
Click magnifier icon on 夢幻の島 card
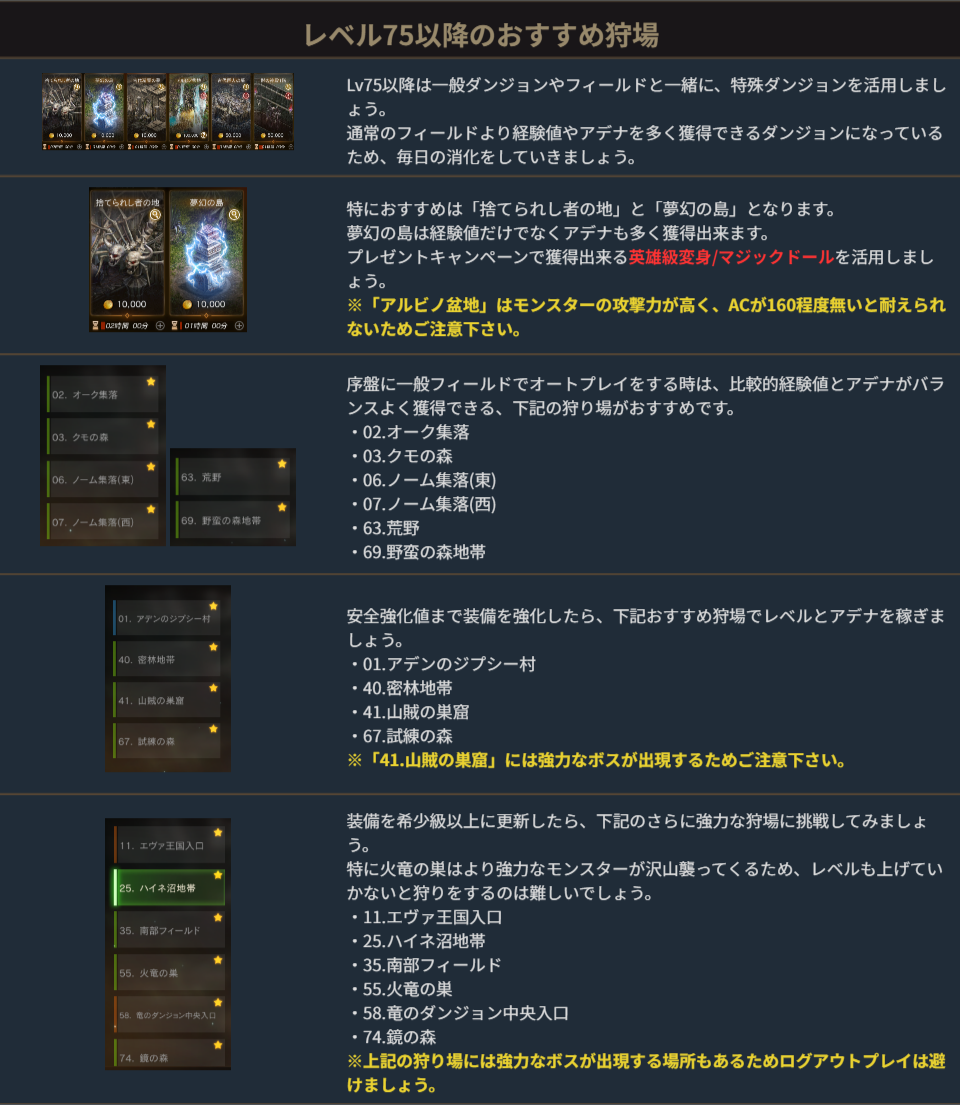pos(235,214)
